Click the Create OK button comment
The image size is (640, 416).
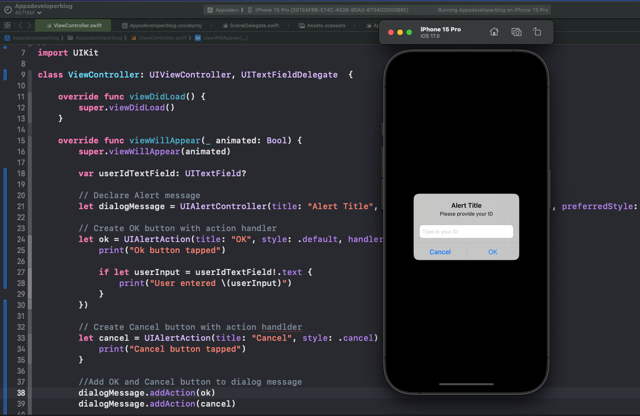pyautogui.click(x=178, y=228)
